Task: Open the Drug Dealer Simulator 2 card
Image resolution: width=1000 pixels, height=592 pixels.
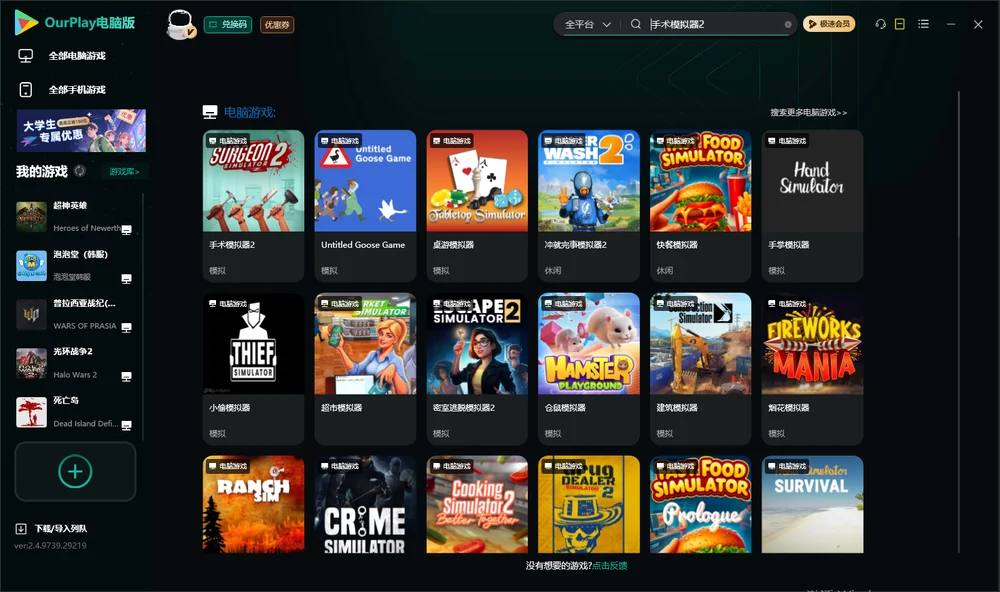Action: (x=589, y=504)
